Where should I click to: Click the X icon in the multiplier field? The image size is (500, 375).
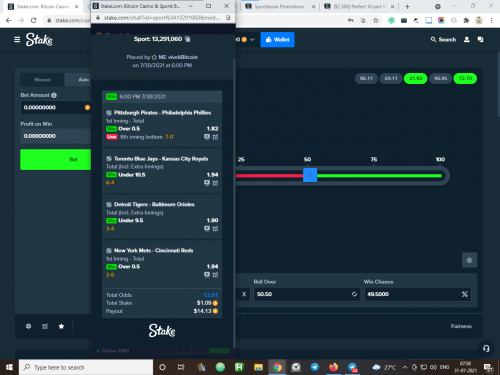(x=244, y=294)
